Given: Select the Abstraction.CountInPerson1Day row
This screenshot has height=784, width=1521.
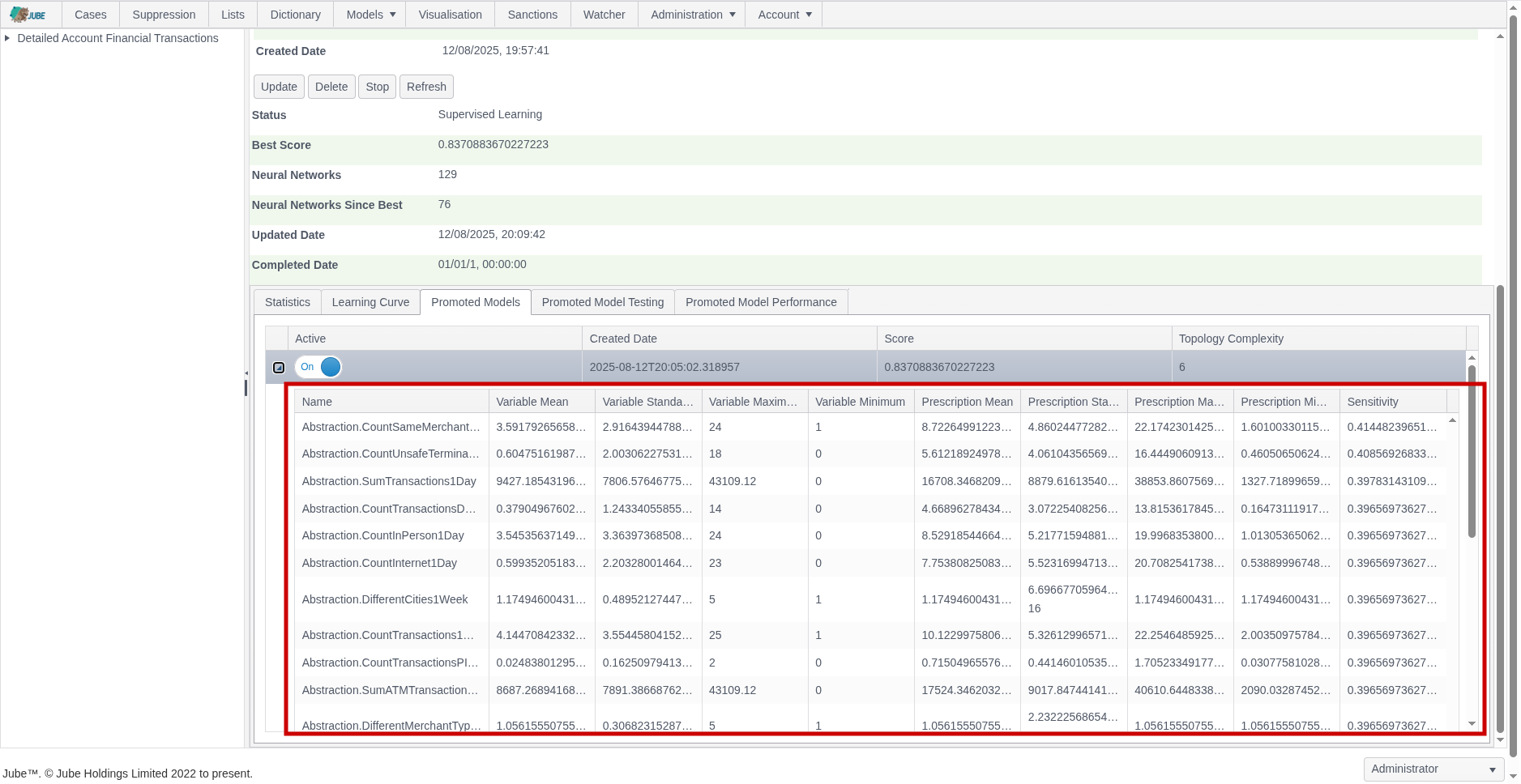Looking at the screenshot, I should click(x=870, y=535).
